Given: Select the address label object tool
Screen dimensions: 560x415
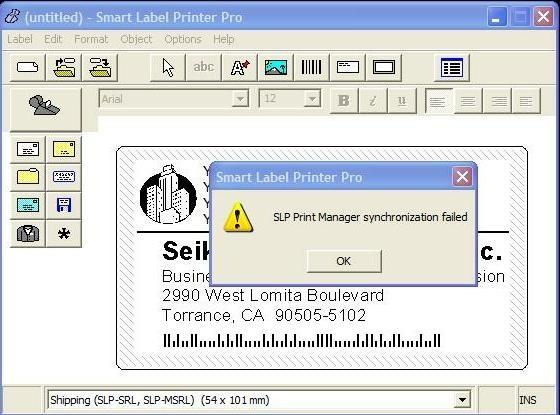Looking at the screenshot, I should 348,67.
